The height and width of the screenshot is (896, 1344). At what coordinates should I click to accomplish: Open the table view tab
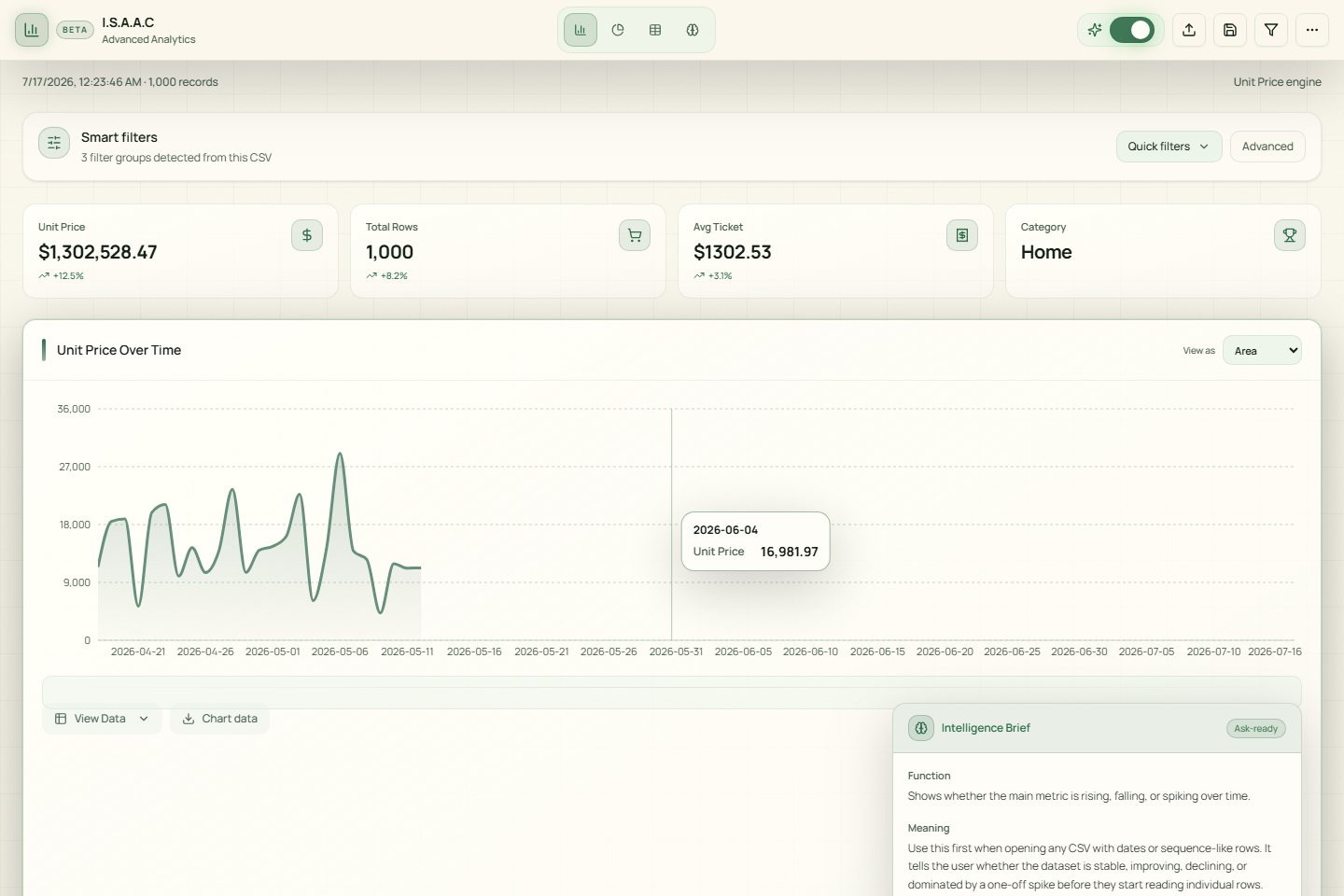pos(655,30)
